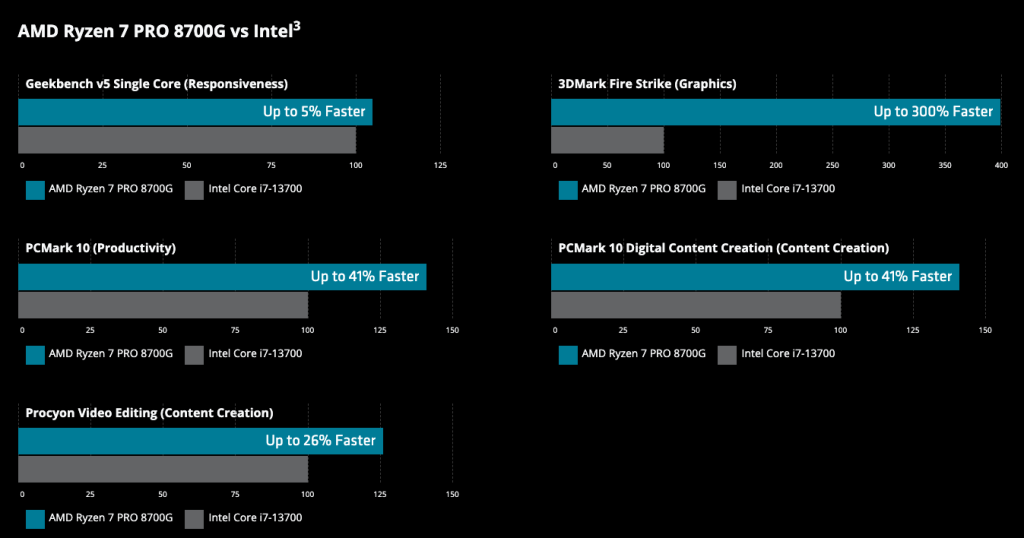
Task: Click the teal legend swatch under PCMark 10 Productivity
Action: pyautogui.click(x=35, y=354)
